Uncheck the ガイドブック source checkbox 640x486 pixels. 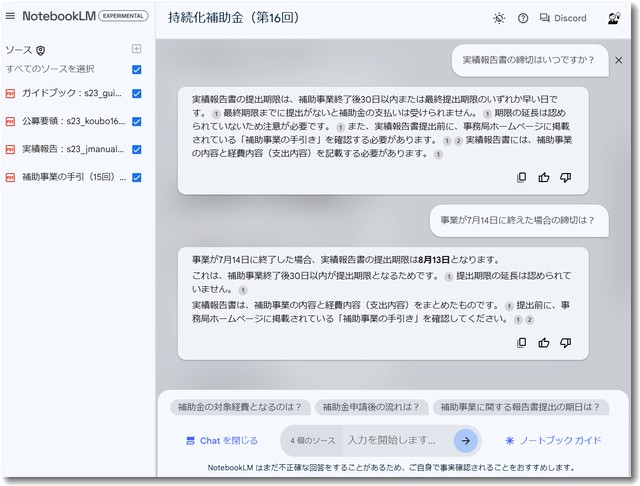137,93
